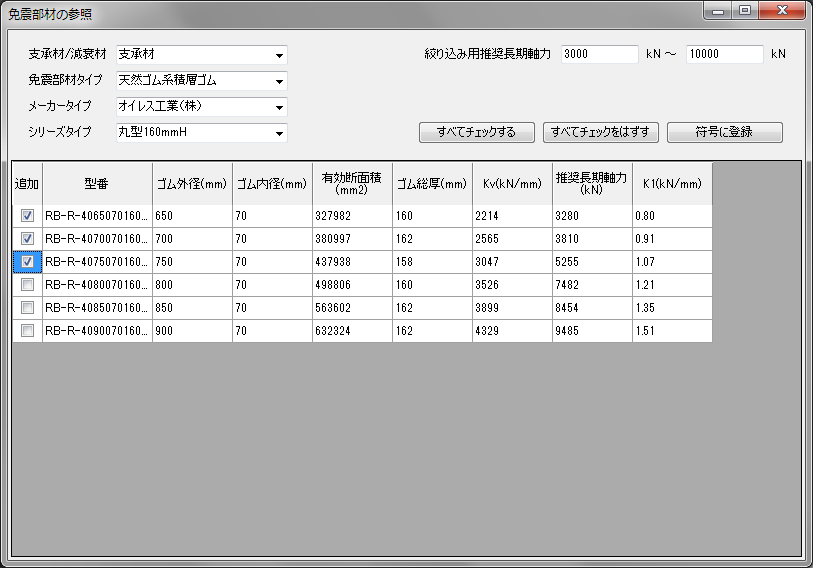Click K1 cell 1.51
Image resolution: width=813 pixels, height=568 pixels.
[672, 331]
